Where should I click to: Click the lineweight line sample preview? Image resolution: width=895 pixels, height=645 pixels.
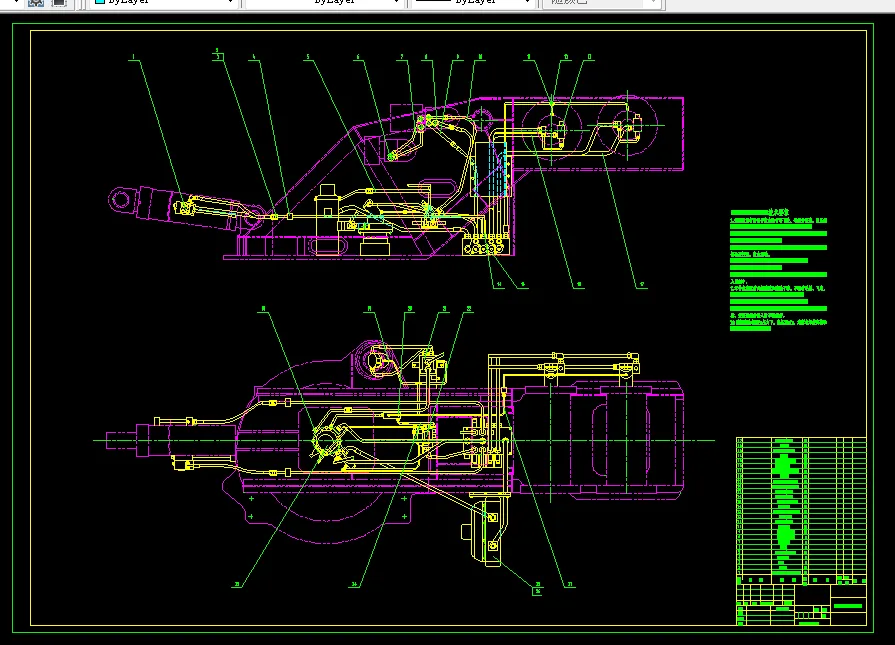click(x=432, y=3)
